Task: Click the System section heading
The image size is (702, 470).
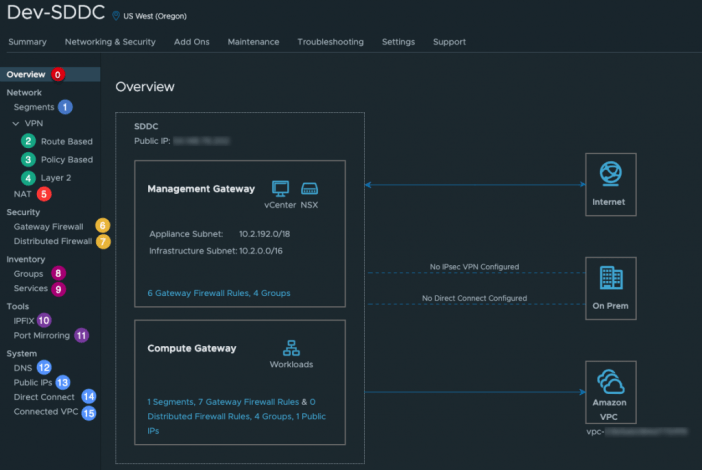Action: tap(21, 353)
